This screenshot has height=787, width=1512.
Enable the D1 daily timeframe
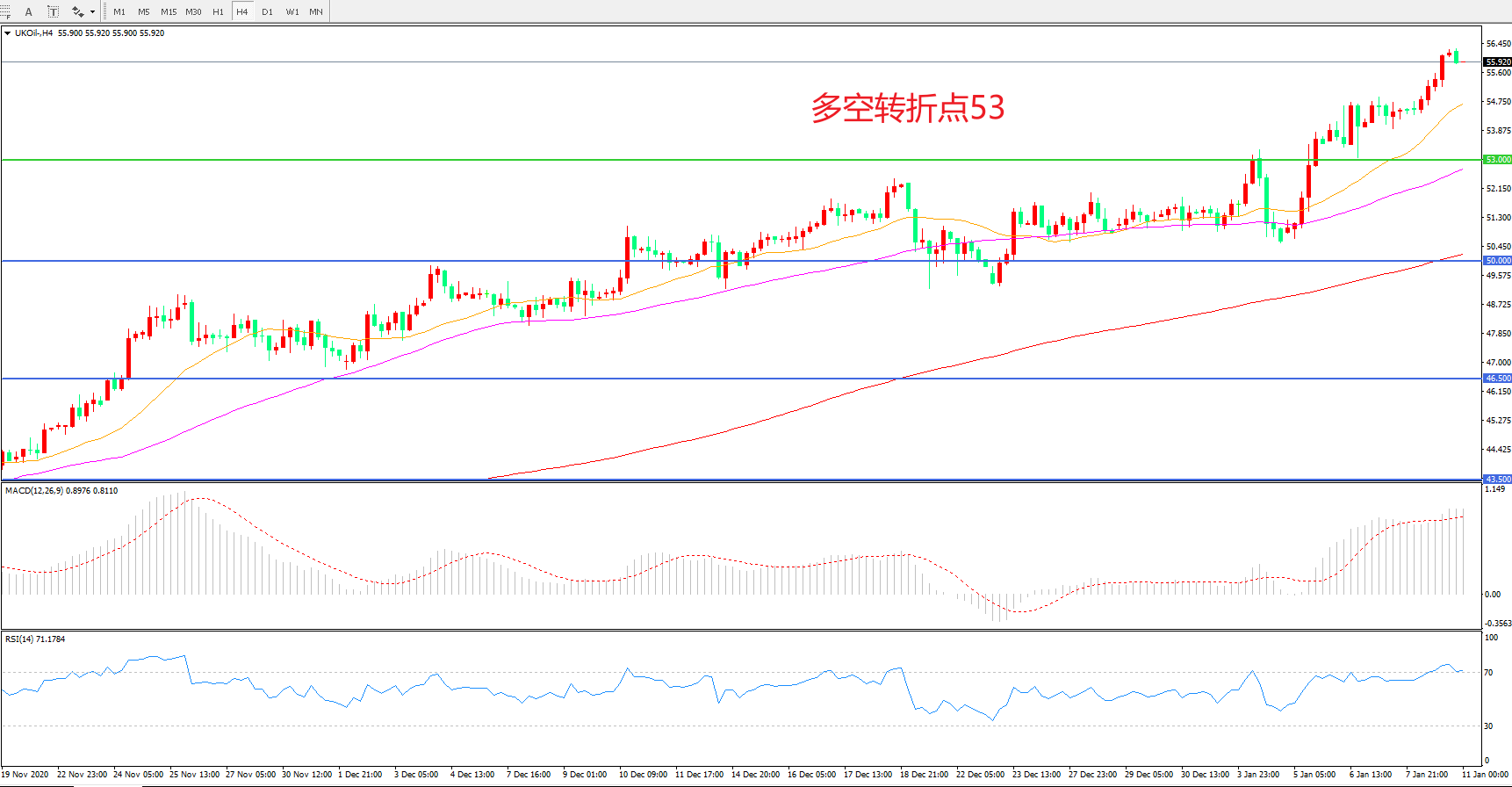[267, 11]
